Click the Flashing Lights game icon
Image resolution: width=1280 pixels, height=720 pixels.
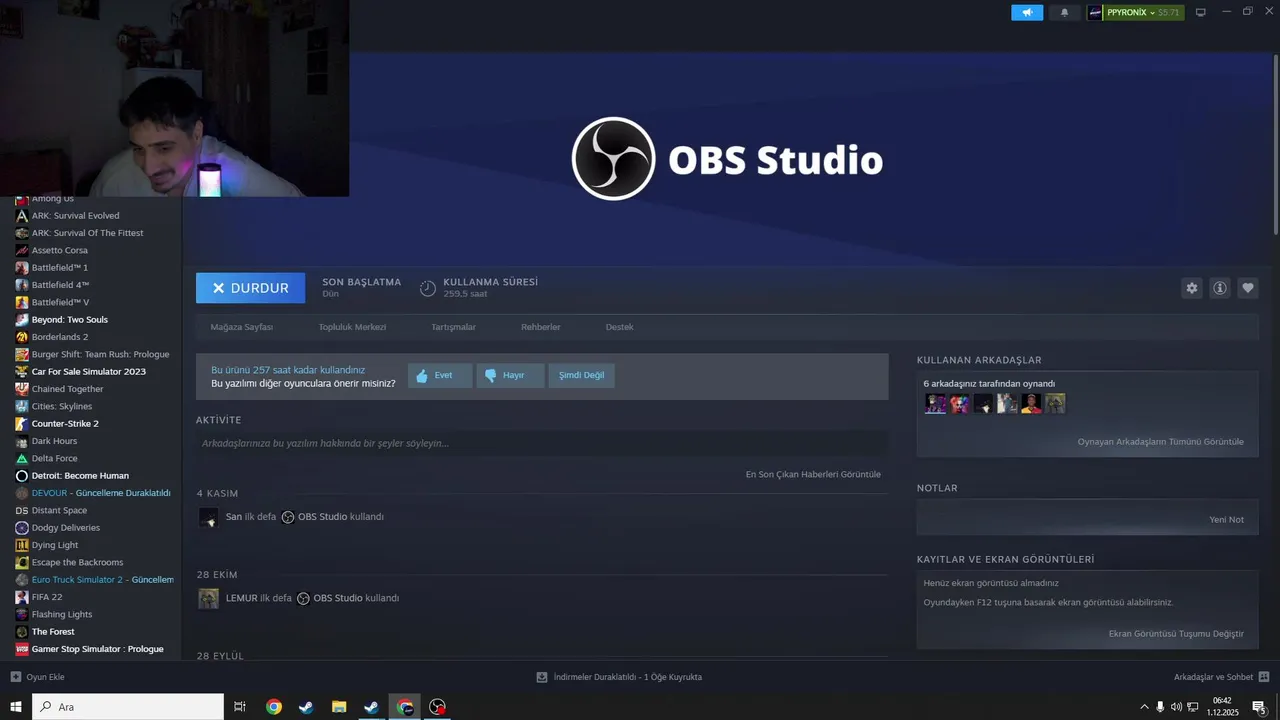click(22, 615)
